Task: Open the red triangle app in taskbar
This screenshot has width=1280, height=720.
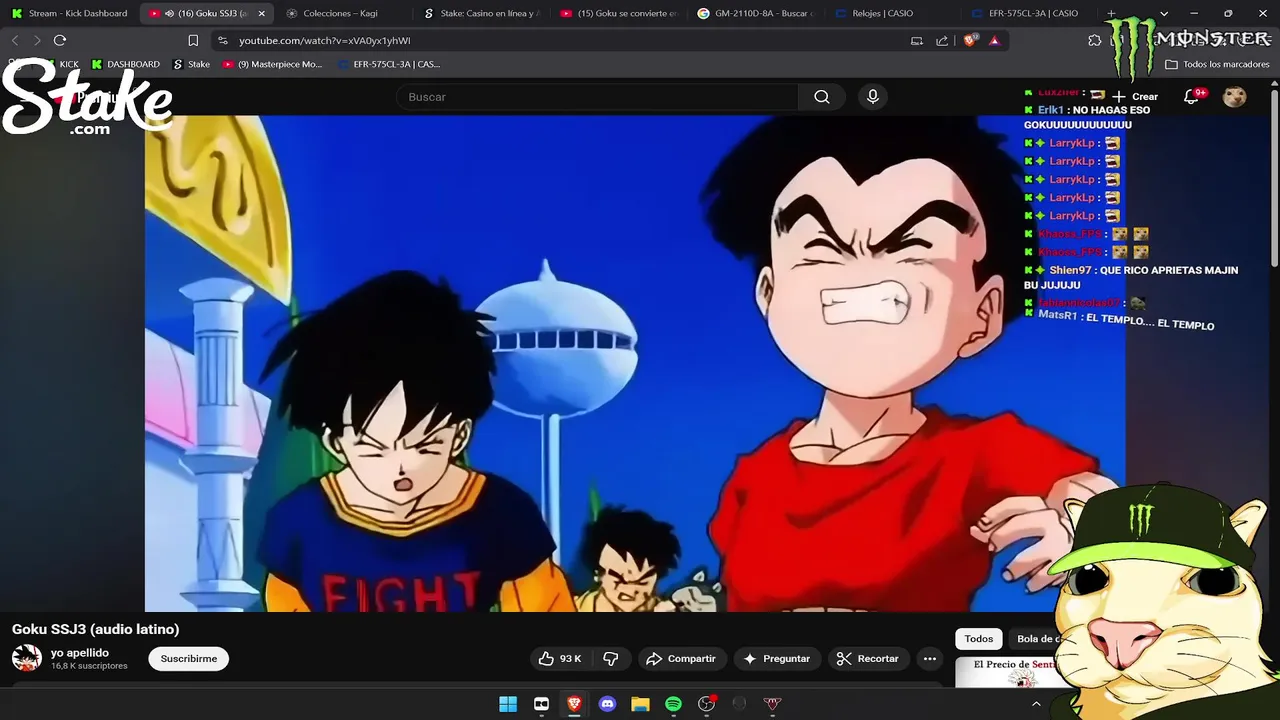Action: [x=772, y=704]
